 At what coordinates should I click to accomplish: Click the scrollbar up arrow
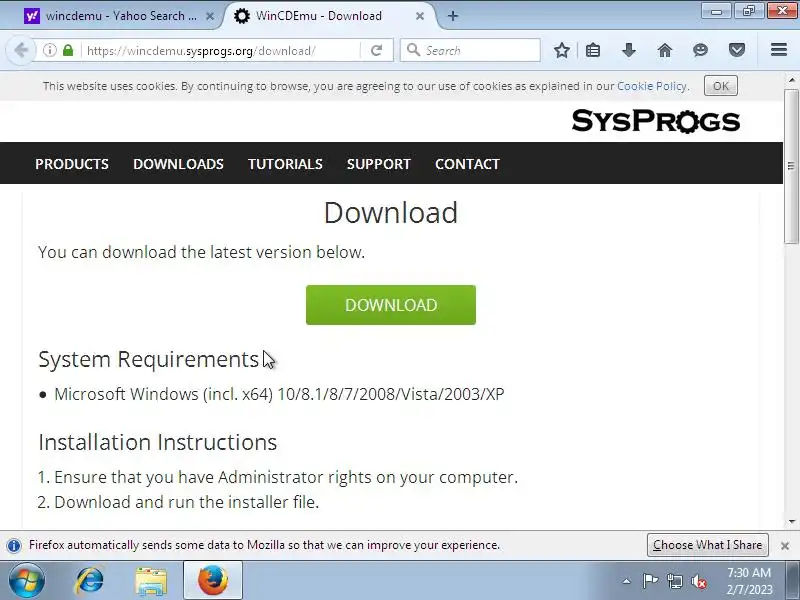point(791,80)
